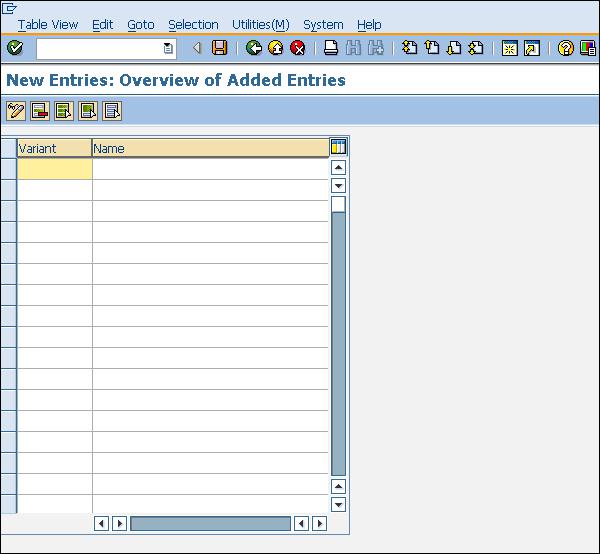Click the Deselect All icon
The image size is (600, 554).
112,111
